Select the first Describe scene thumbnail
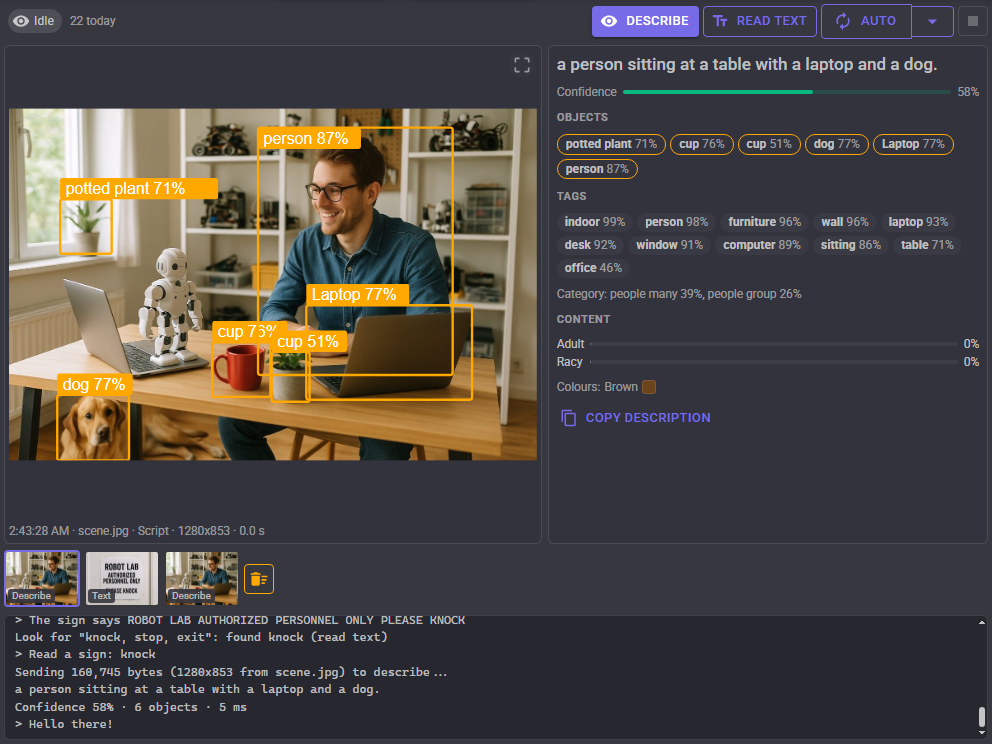The height and width of the screenshot is (744, 992). pos(42,578)
